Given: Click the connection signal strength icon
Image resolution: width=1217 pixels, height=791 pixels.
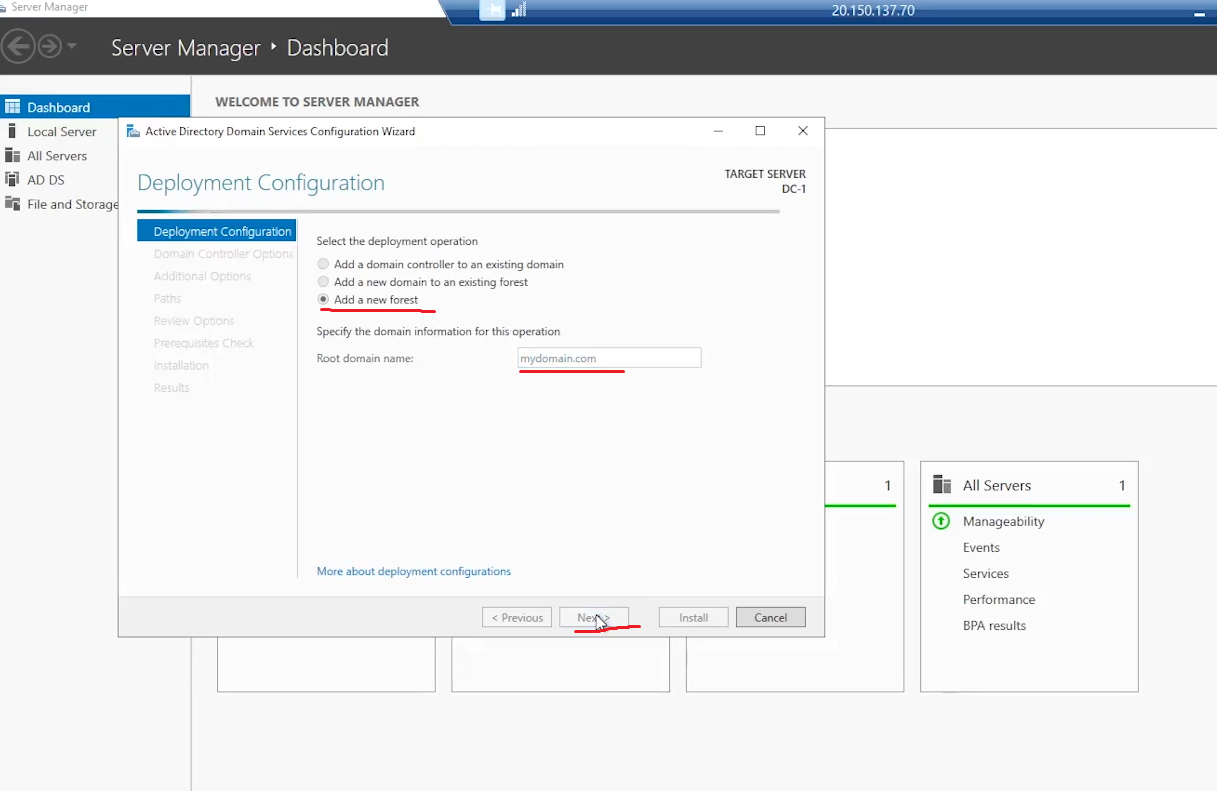Looking at the screenshot, I should click(x=519, y=10).
